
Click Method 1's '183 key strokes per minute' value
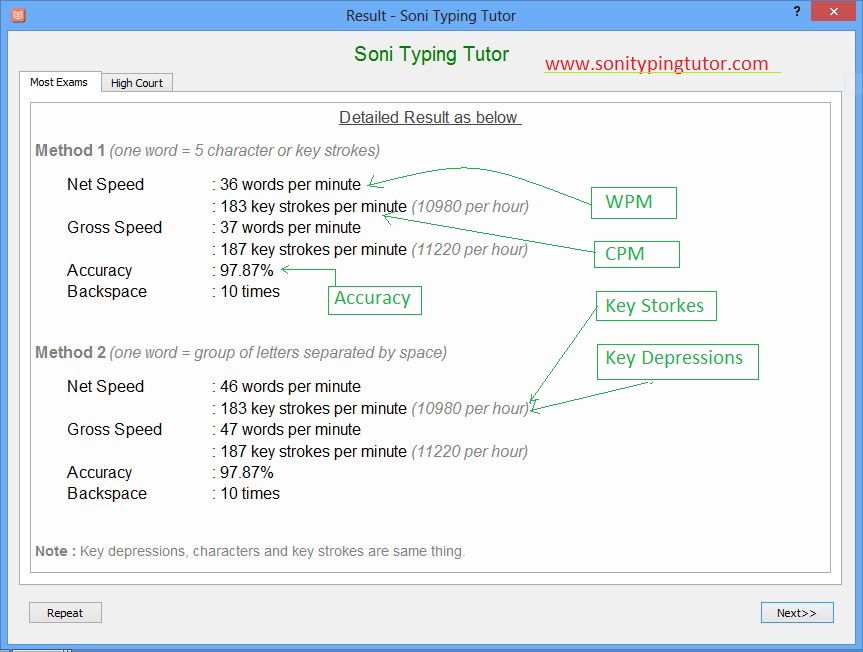(313, 206)
